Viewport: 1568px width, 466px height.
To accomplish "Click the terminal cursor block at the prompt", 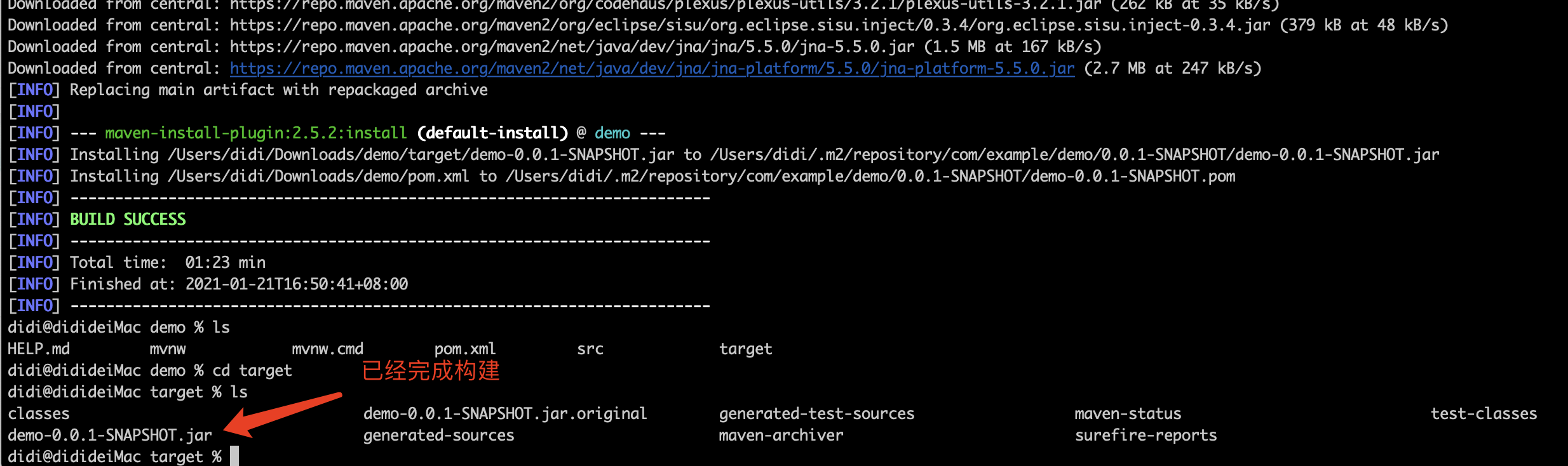I will click(234, 456).
